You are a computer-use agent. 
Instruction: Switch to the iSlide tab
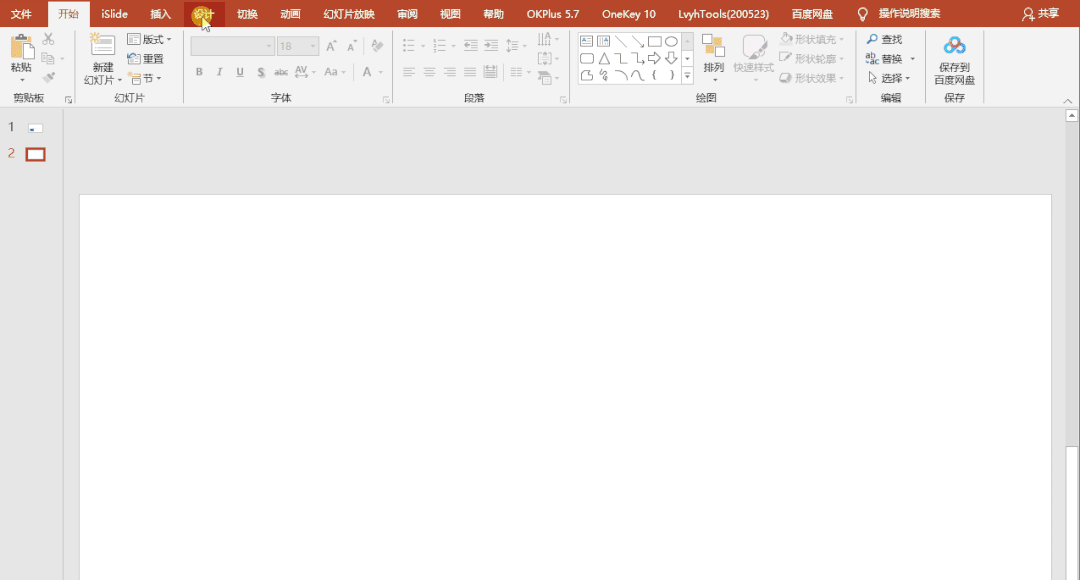(114, 14)
